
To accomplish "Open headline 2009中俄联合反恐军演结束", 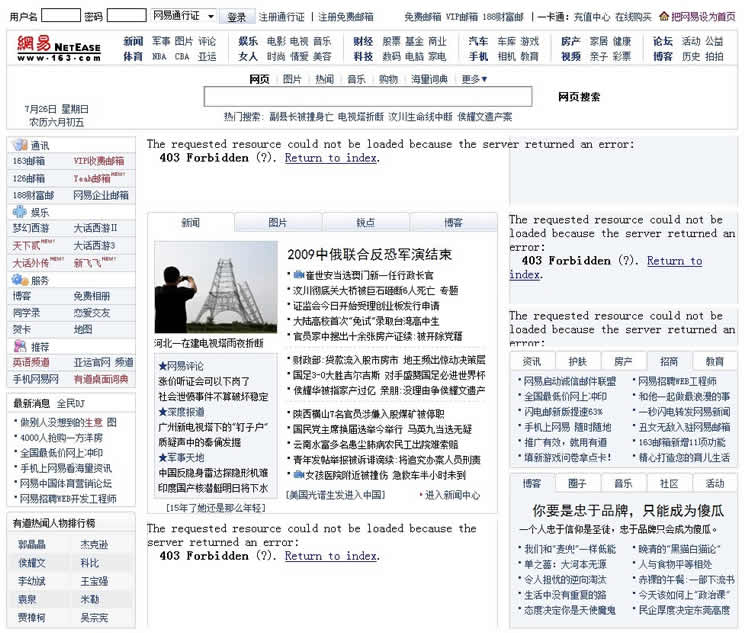I will (x=370, y=254).
